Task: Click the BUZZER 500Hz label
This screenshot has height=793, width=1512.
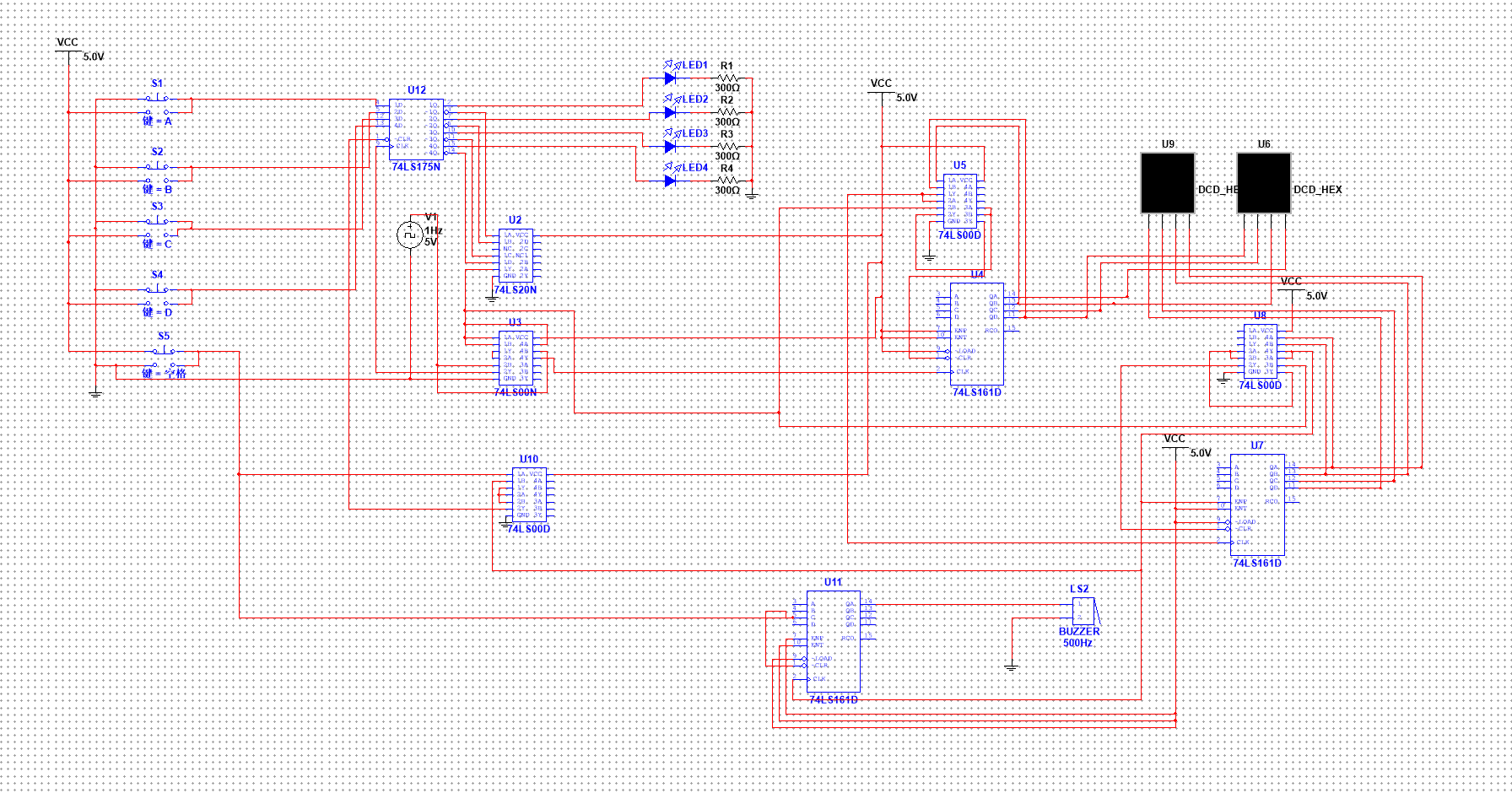Action: (1079, 637)
